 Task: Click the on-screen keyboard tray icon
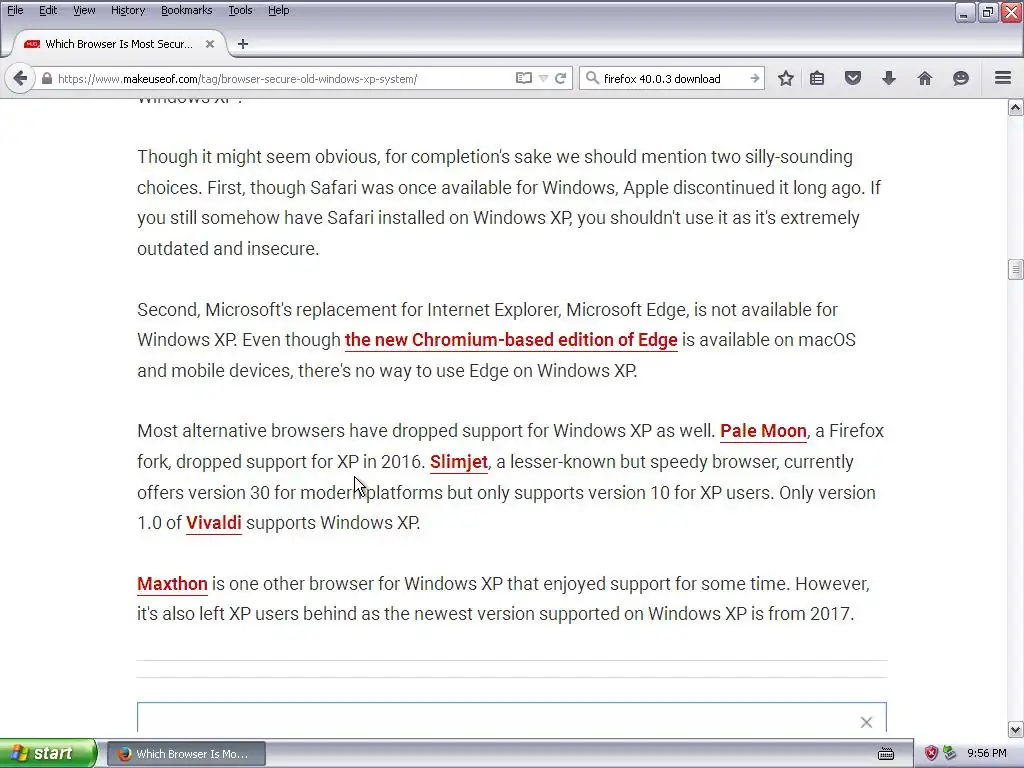(886, 754)
